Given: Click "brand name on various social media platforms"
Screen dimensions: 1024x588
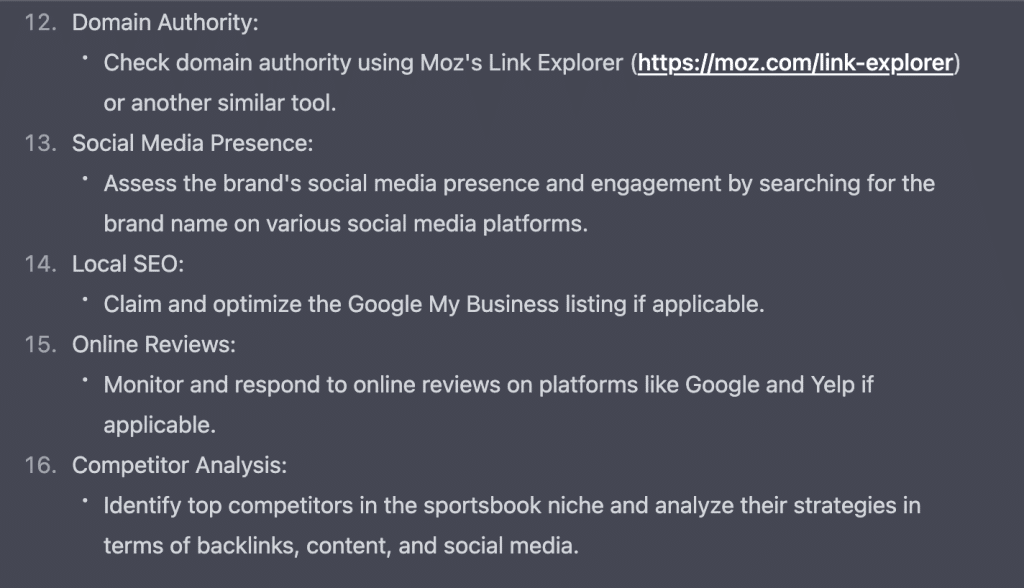Looking at the screenshot, I should pyautogui.click(x=345, y=224).
